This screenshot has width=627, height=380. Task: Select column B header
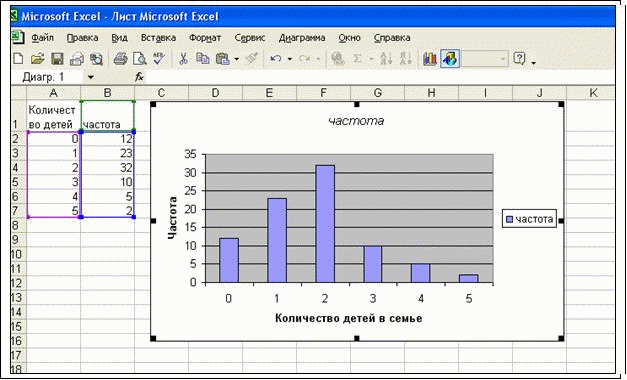click(108, 93)
